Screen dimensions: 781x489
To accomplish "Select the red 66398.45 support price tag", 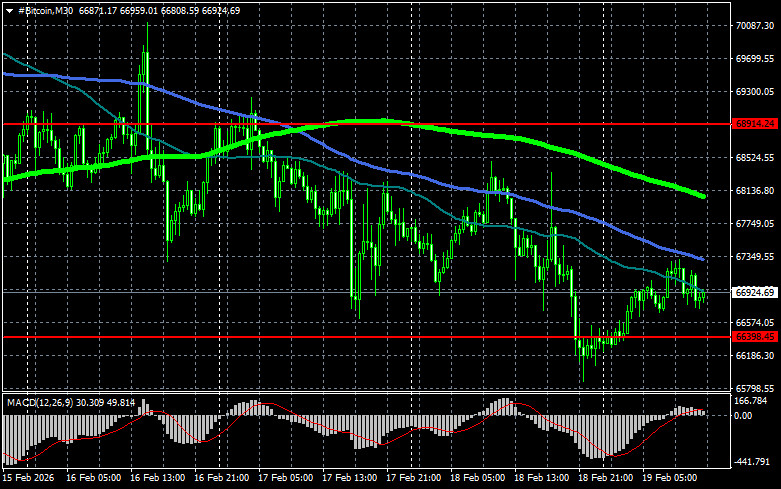I will pos(755,337).
